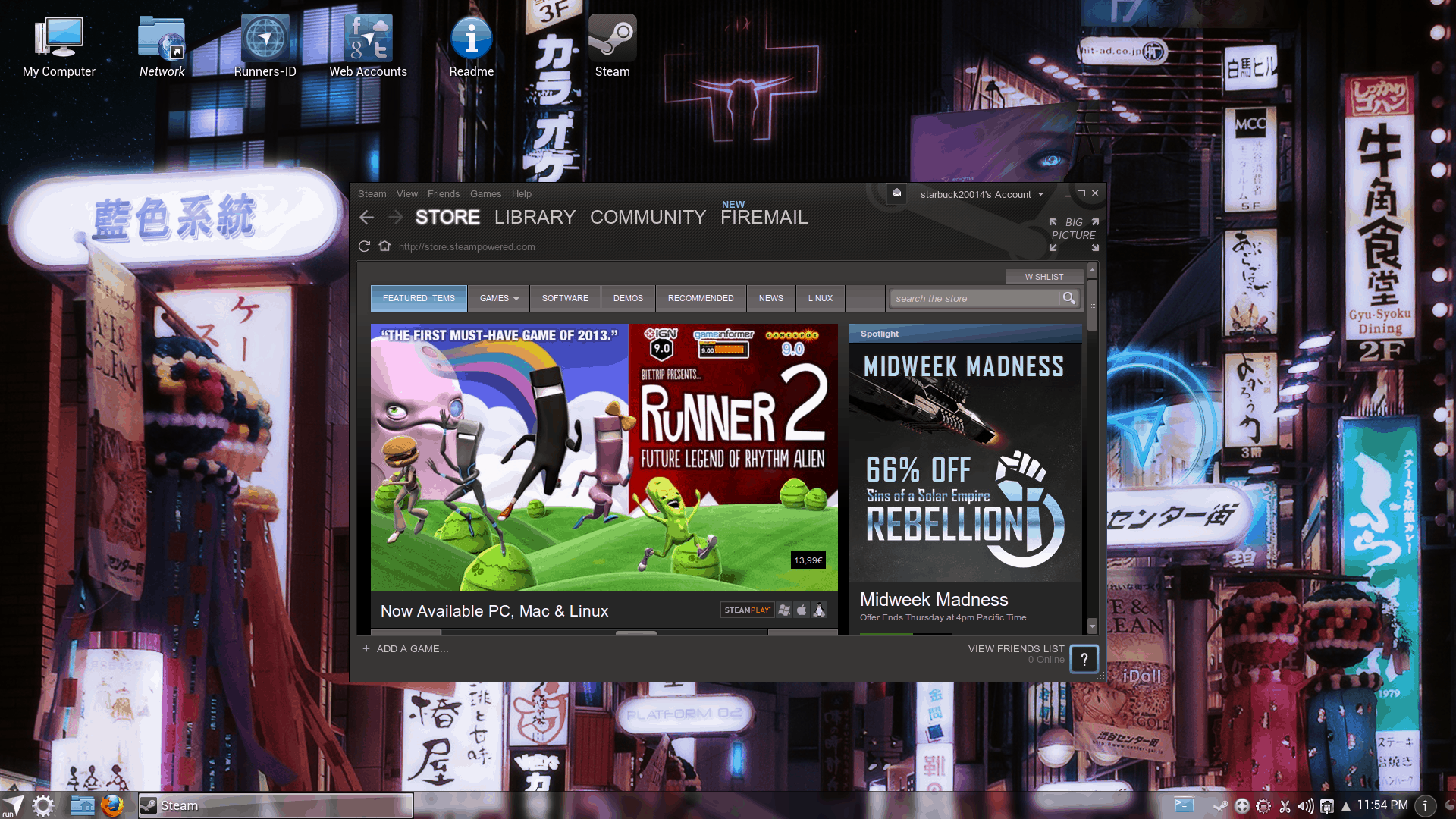Go forward with the Steam forward arrow
The width and height of the screenshot is (1456, 819).
[395, 218]
